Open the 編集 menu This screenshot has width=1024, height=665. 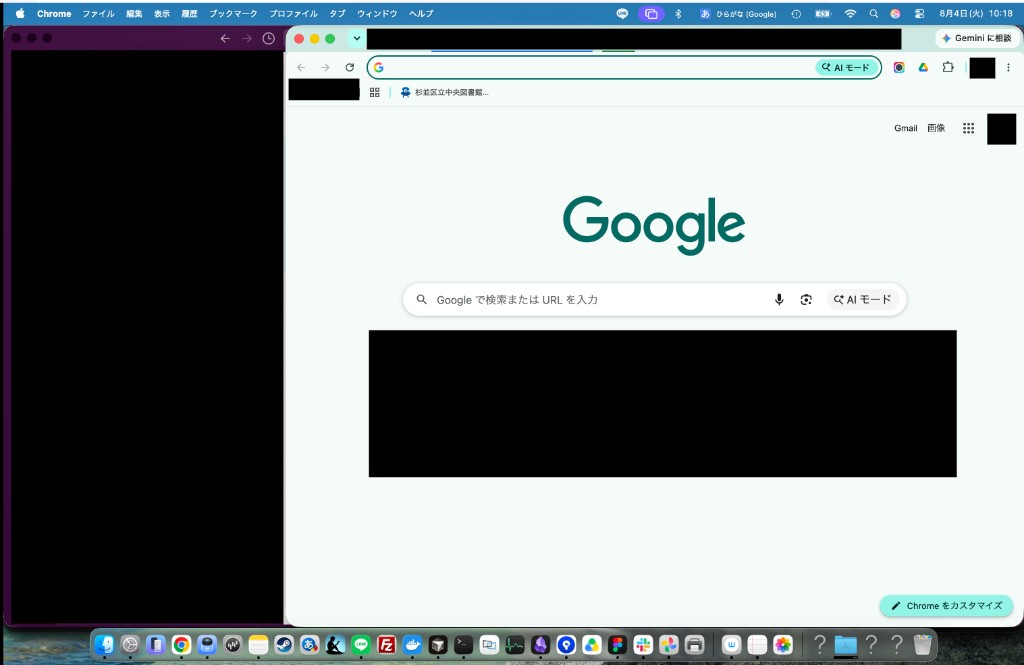coord(134,13)
